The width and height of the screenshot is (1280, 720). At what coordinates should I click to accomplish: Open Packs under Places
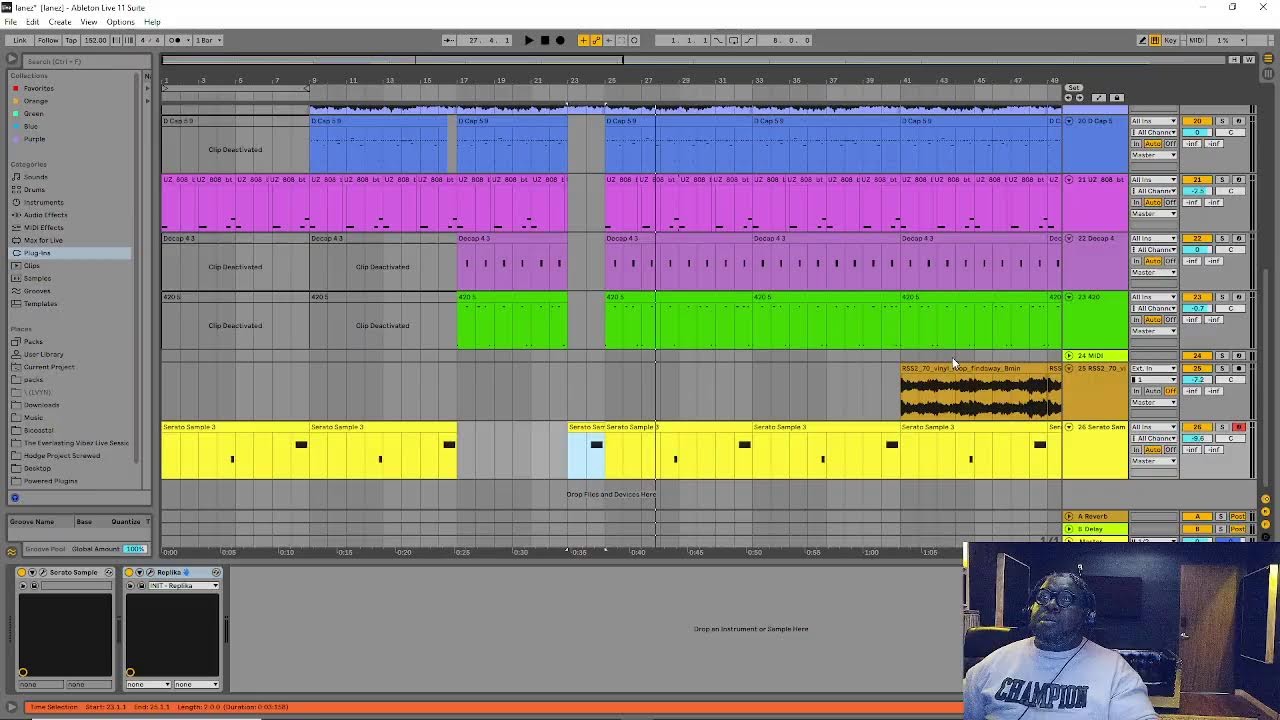click(x=34, y=342)
